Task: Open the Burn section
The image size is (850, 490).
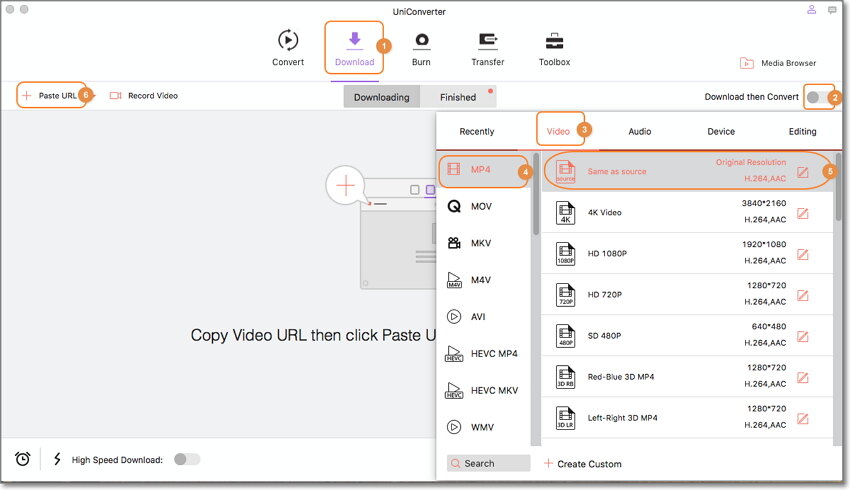Action: (x=421, y=48)
